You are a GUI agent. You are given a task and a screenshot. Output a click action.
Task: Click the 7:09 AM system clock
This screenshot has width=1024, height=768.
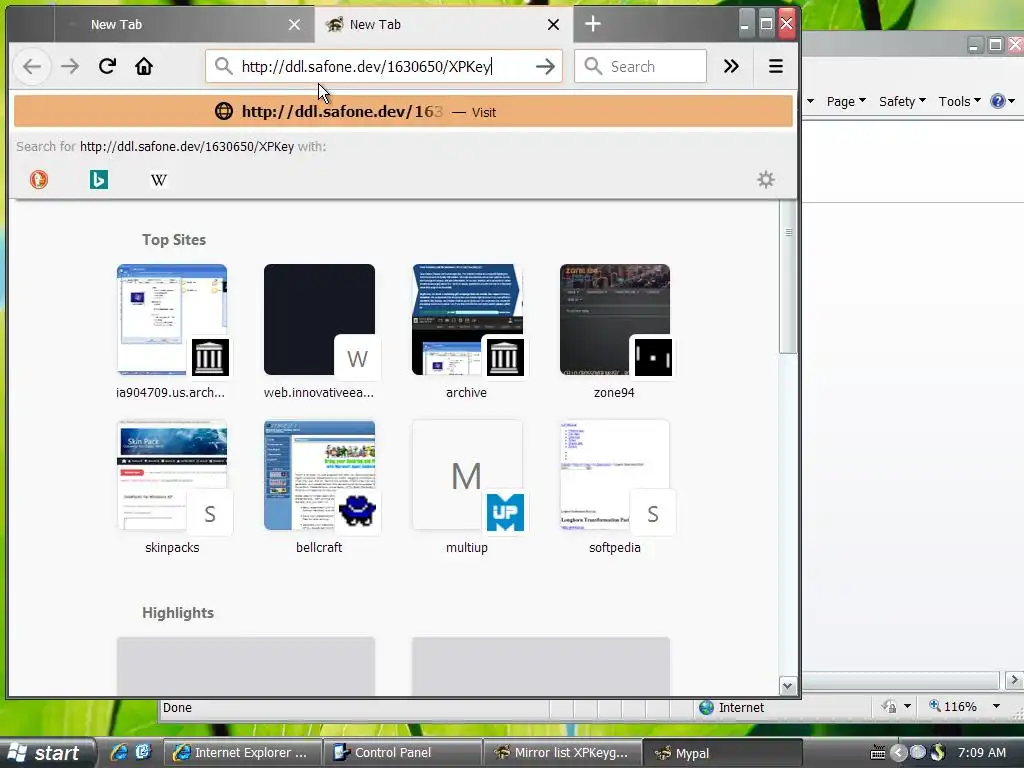pos(982,753)
